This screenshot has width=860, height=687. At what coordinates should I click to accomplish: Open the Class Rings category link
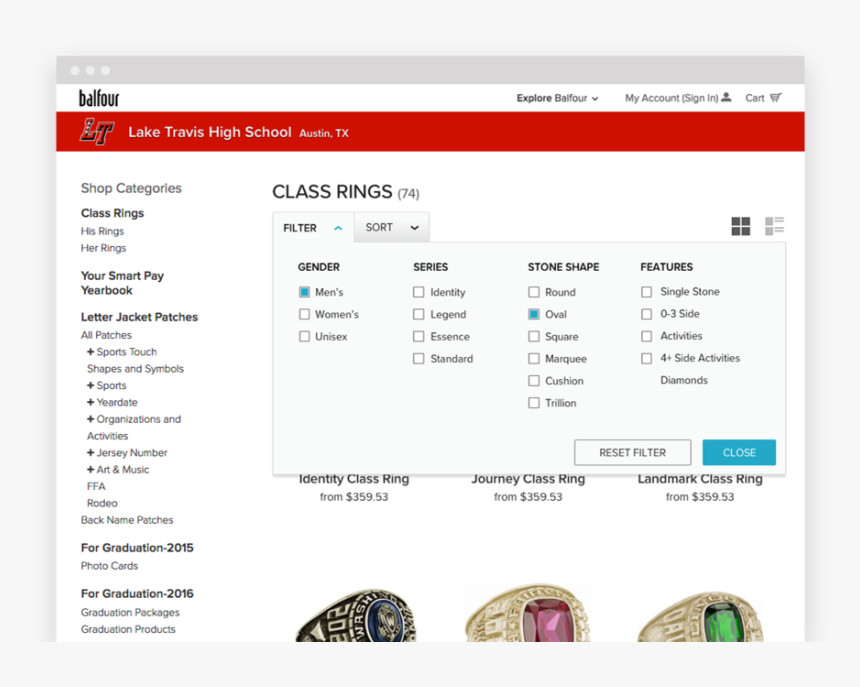pyautogui.click(x=112, y=213)
